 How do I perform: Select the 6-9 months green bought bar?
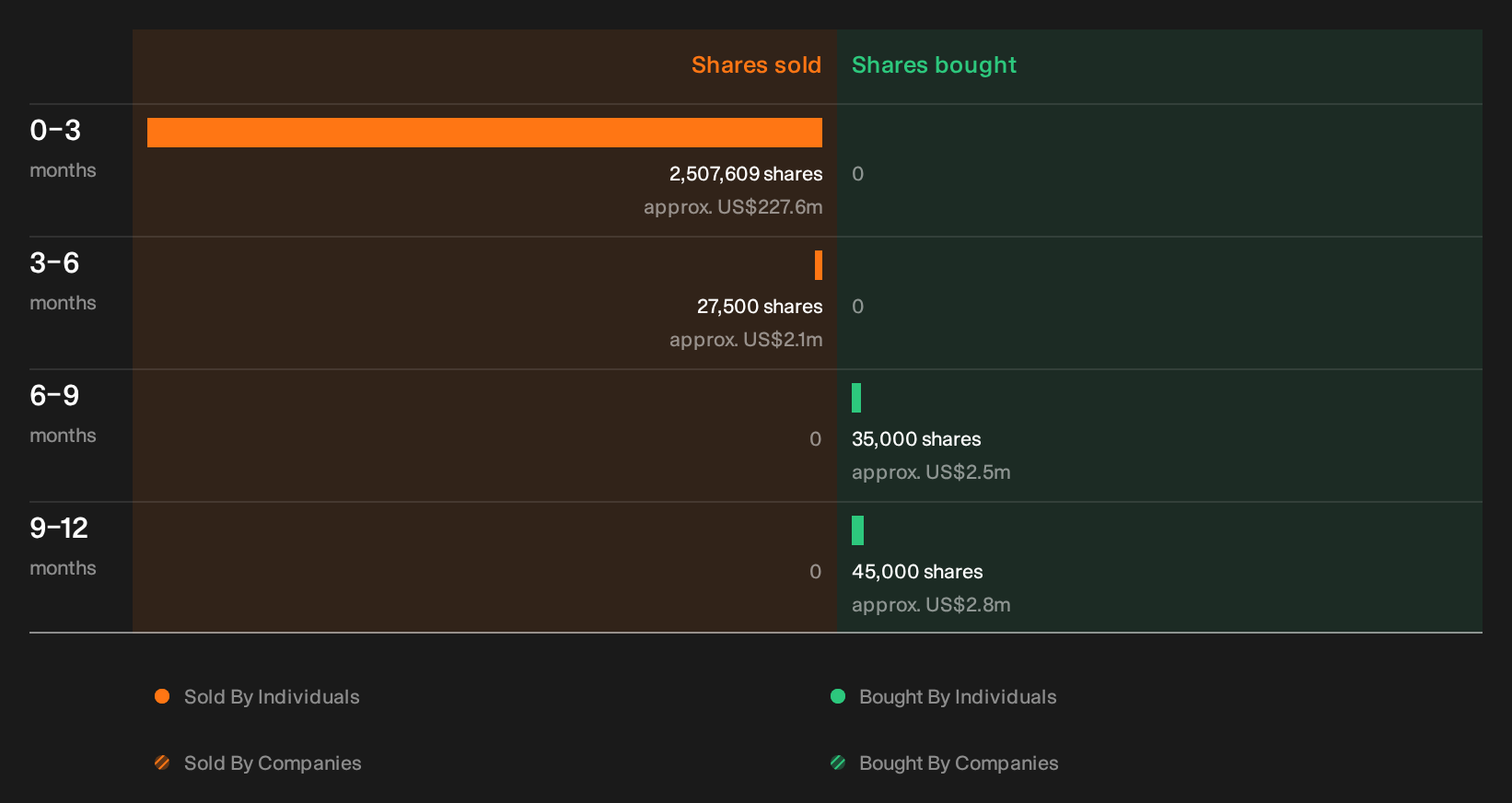pyautogui.click(x=856, y=398)
